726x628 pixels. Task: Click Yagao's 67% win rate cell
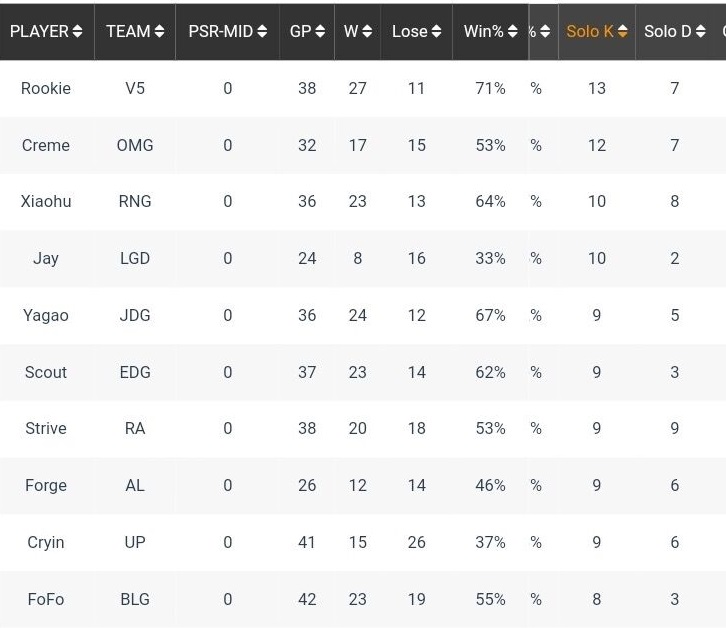coord(490,315)
